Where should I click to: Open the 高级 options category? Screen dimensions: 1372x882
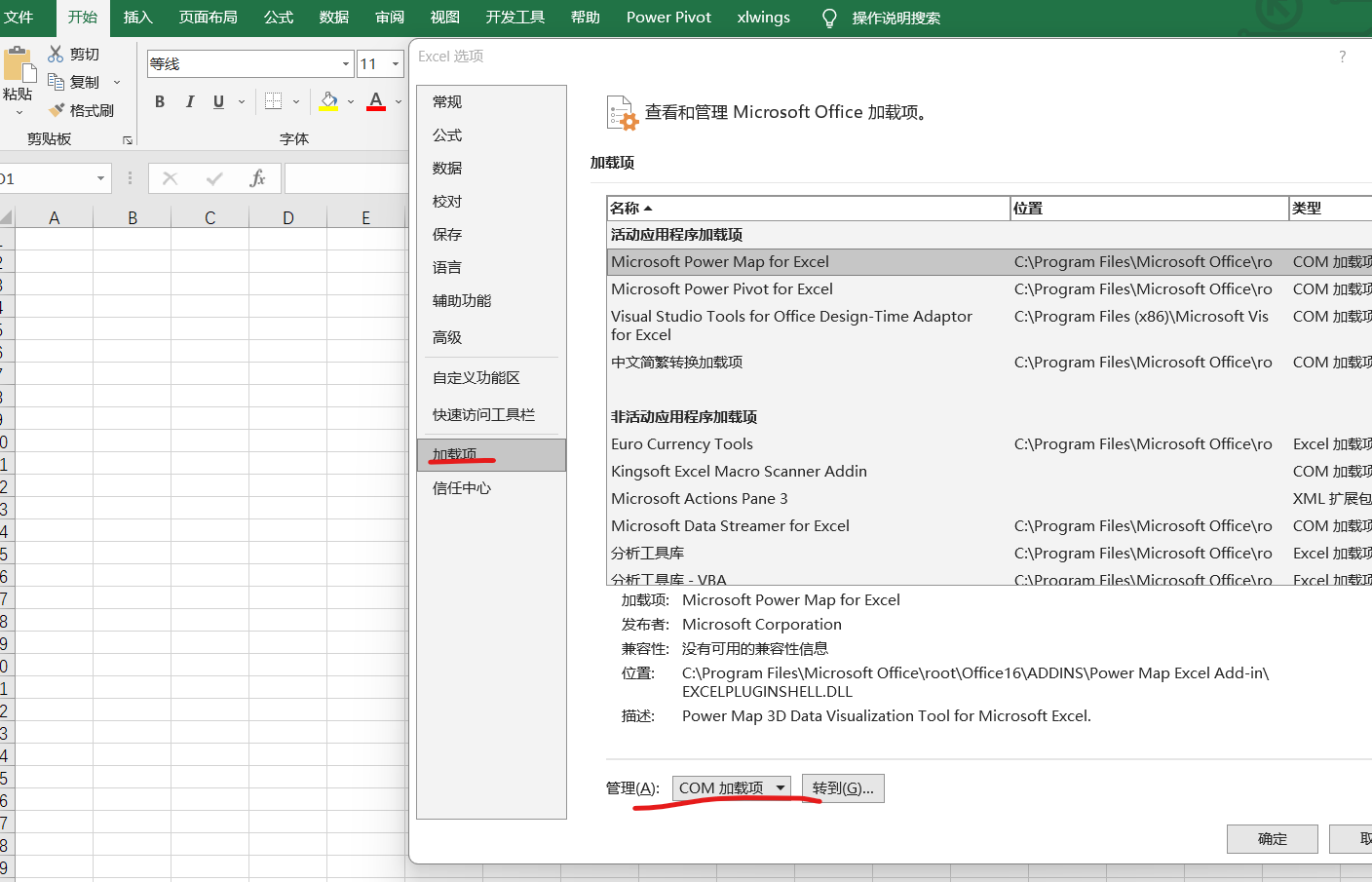pyautogui.click(x=491, y=338)
